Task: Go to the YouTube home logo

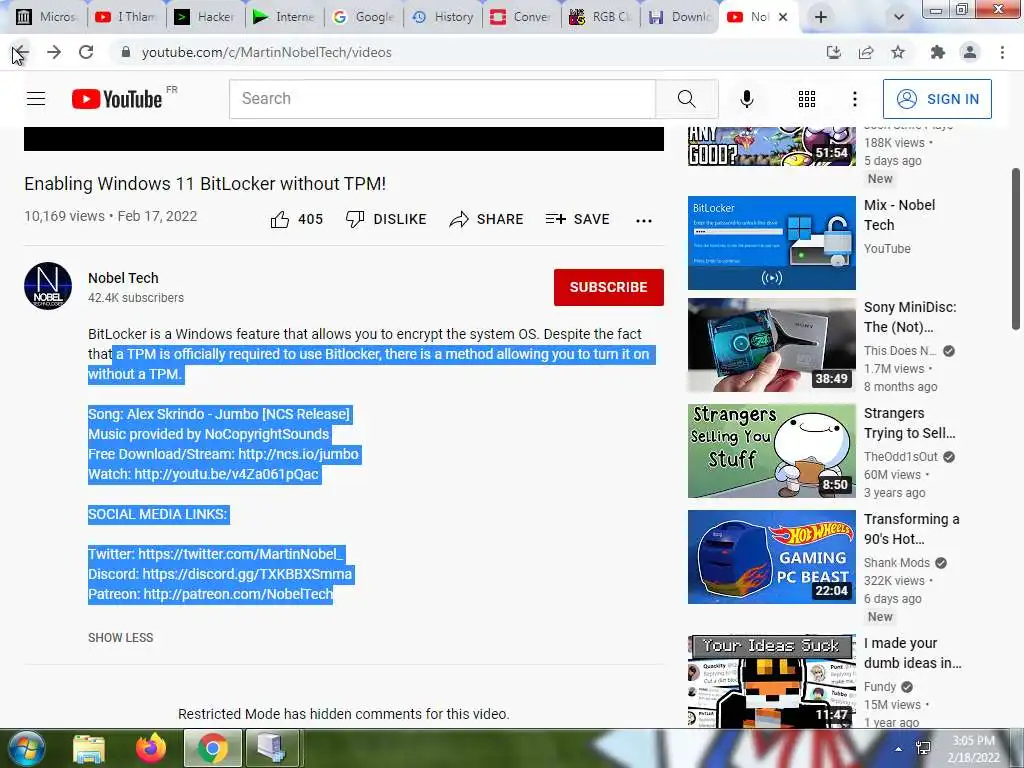Action: (117, 99)
